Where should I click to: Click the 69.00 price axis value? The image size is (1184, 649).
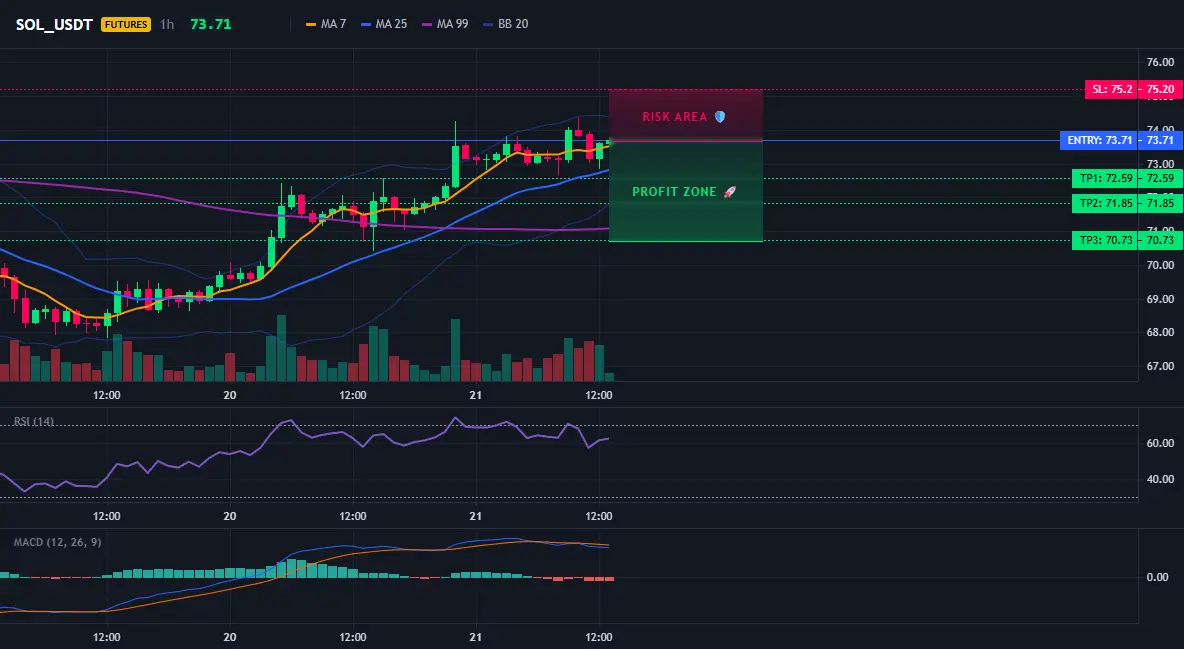(1161, 298)
